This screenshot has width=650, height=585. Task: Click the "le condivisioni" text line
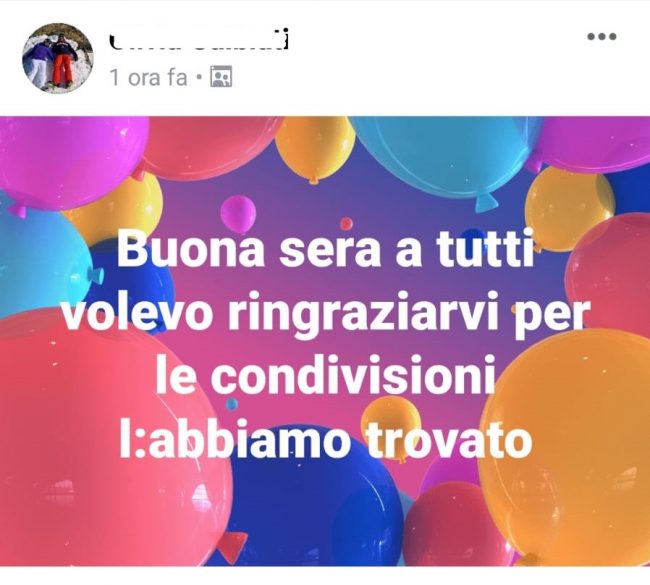[x=325, y=376]
